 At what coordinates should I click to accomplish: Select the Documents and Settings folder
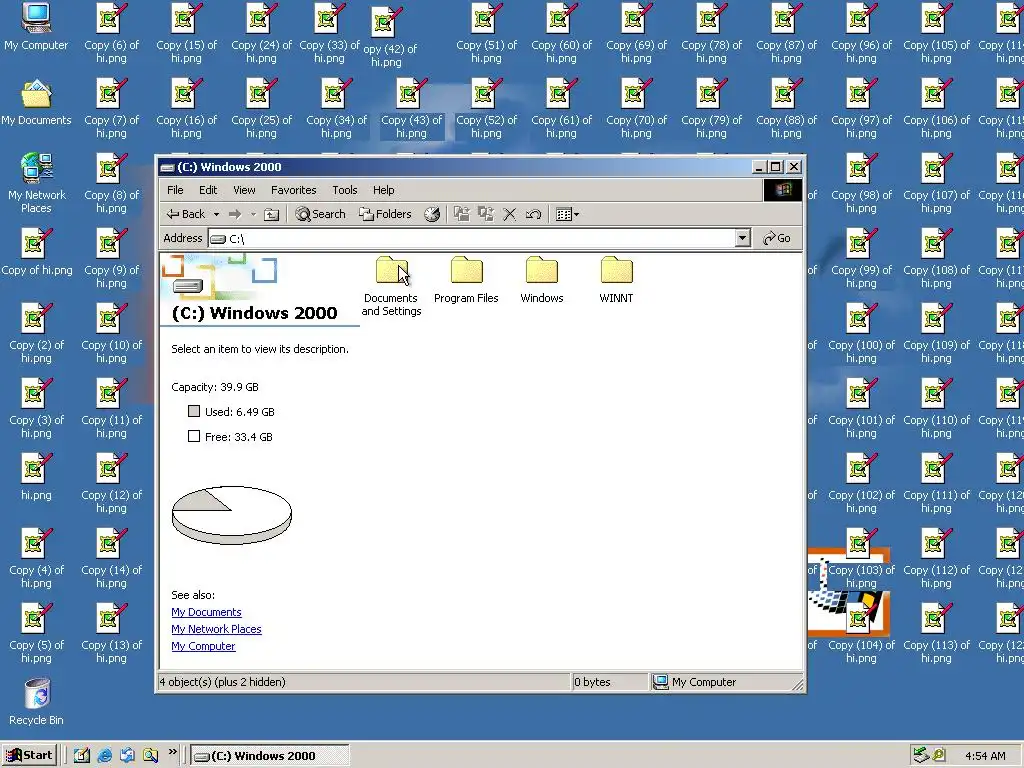pos(391,286)
